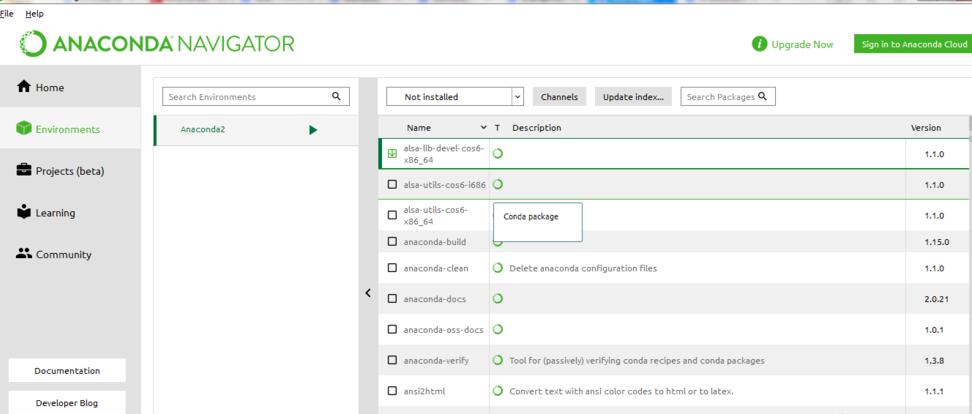Tick the anaconda-build package checkbox
Viewport: 972px width, 414px height.
(392, 241)
